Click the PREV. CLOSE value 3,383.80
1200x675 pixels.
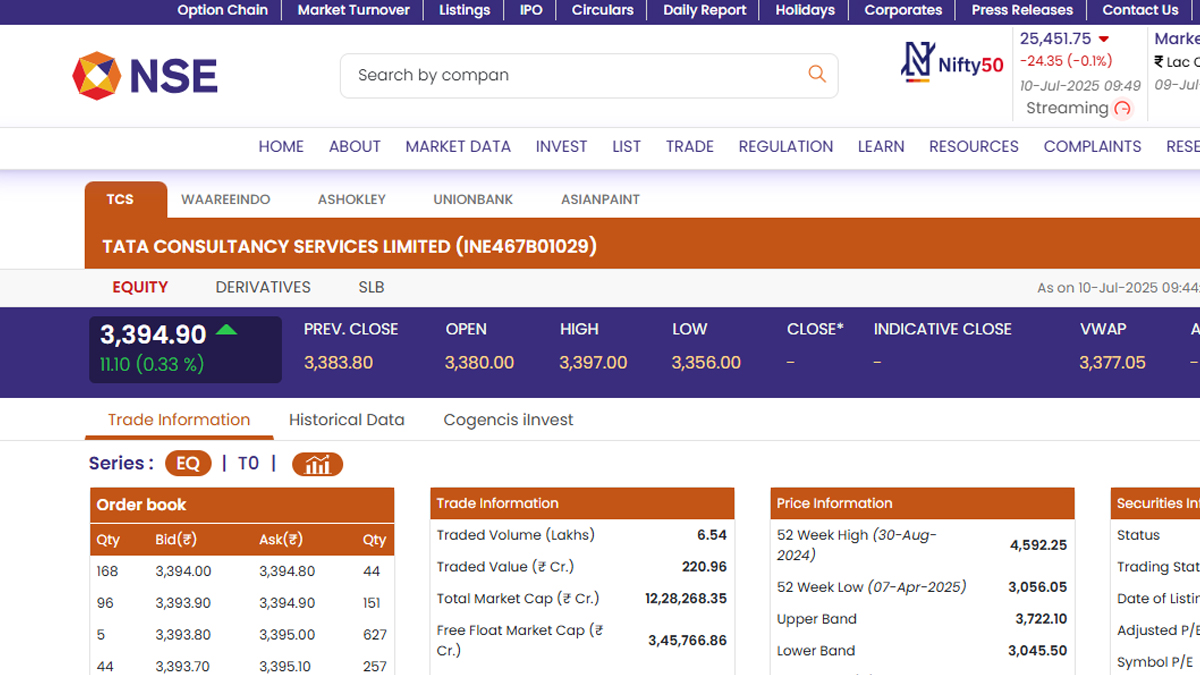tap(338, 363)
